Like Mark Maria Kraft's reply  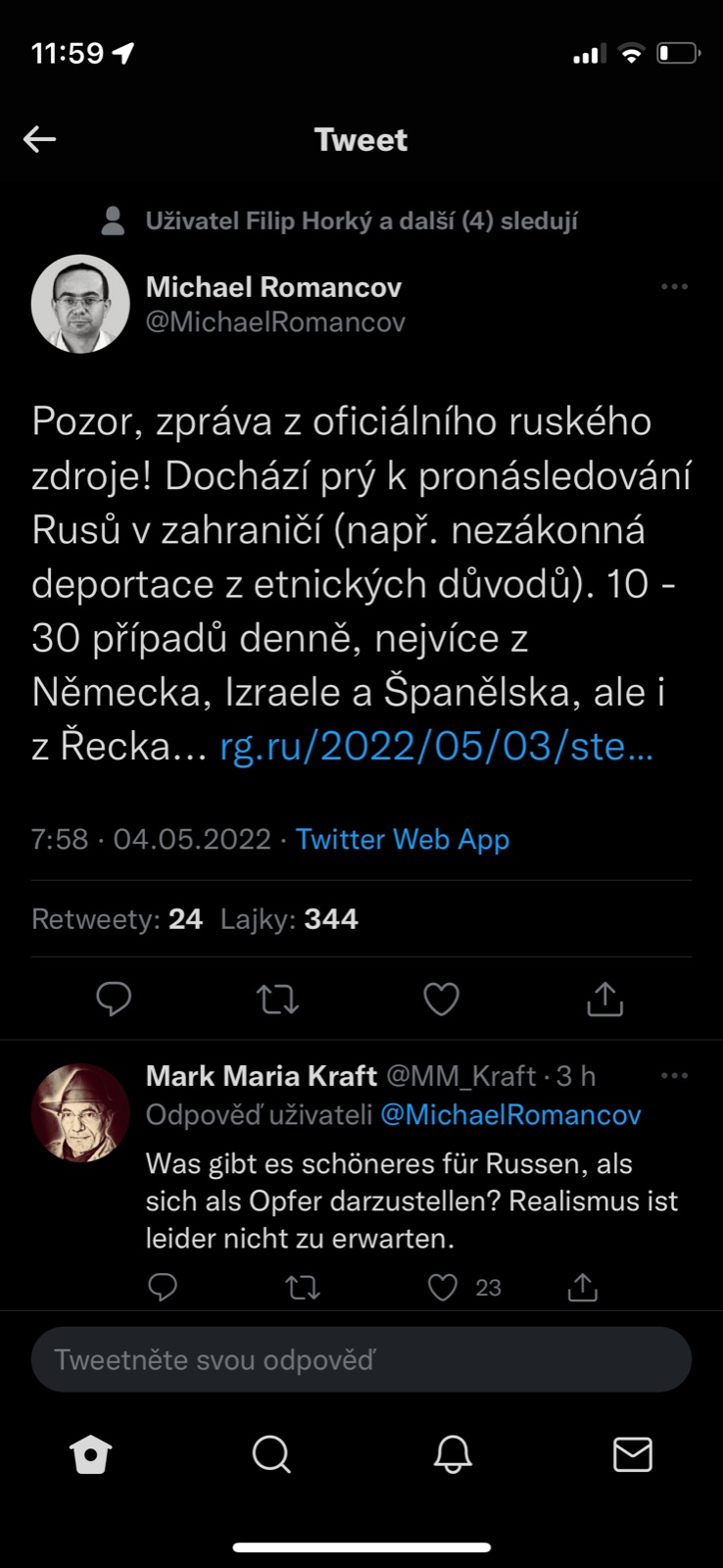pos(443,1287)
